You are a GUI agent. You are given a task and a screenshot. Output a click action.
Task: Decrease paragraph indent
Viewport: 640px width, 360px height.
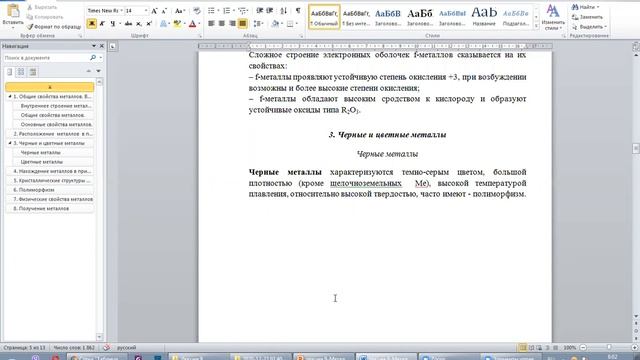260,11
